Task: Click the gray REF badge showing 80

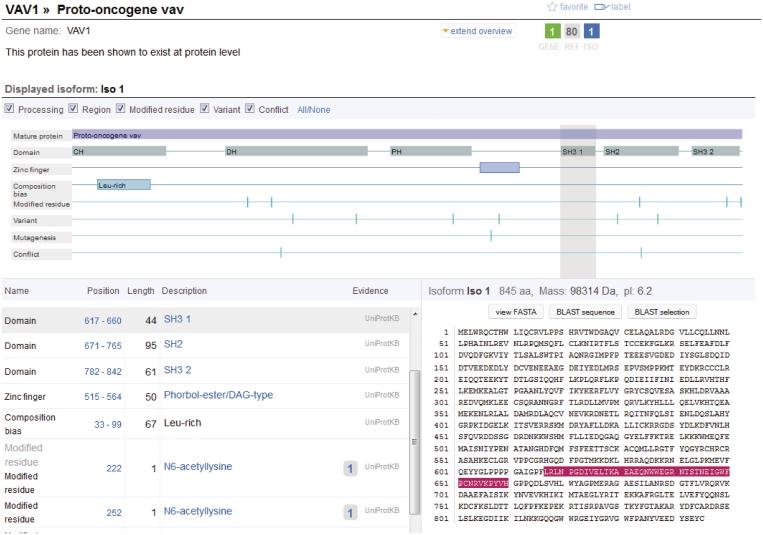Action: (x=570, y=32)
